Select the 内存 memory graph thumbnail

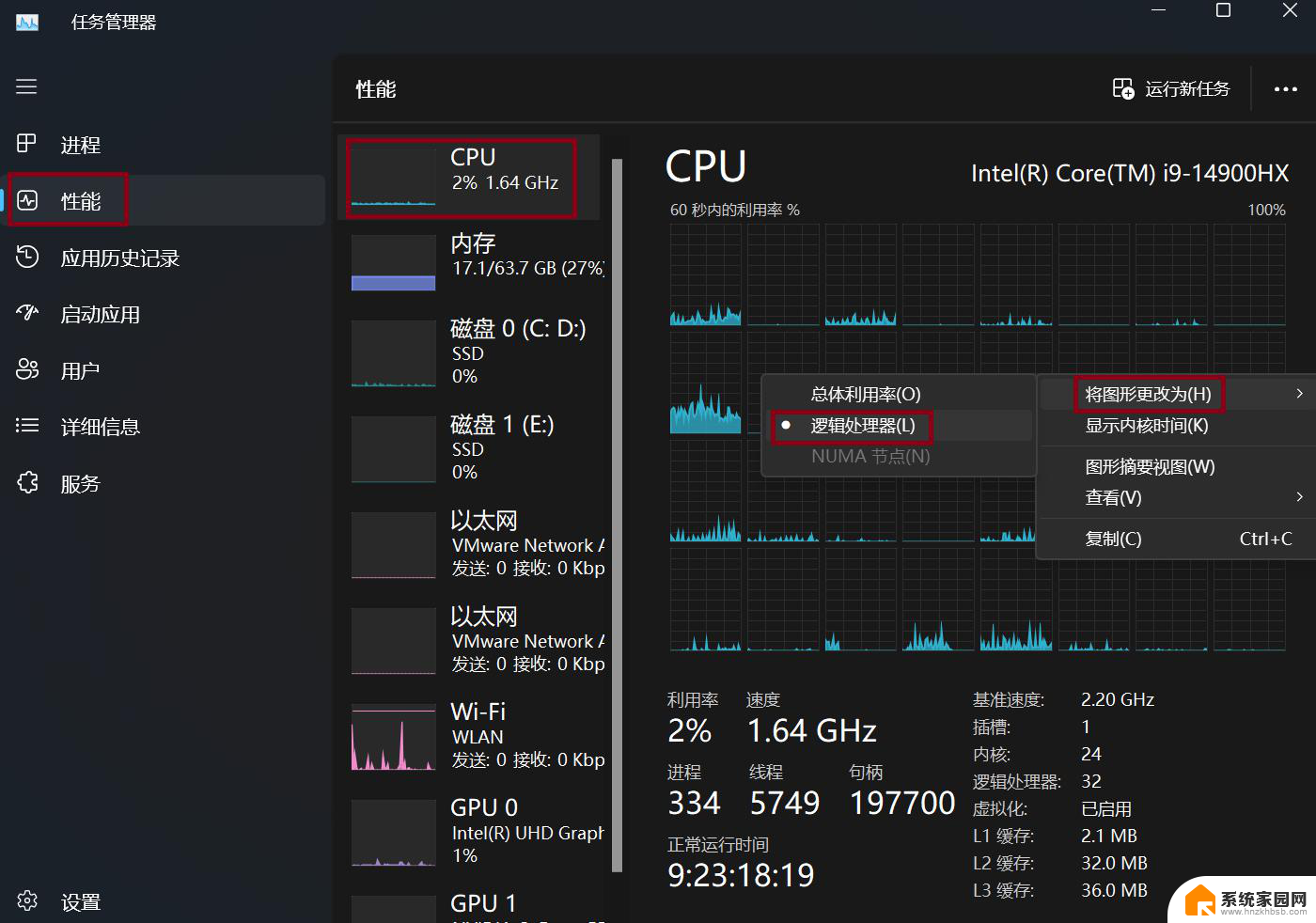pyautogui.click(x=393, y=262)
